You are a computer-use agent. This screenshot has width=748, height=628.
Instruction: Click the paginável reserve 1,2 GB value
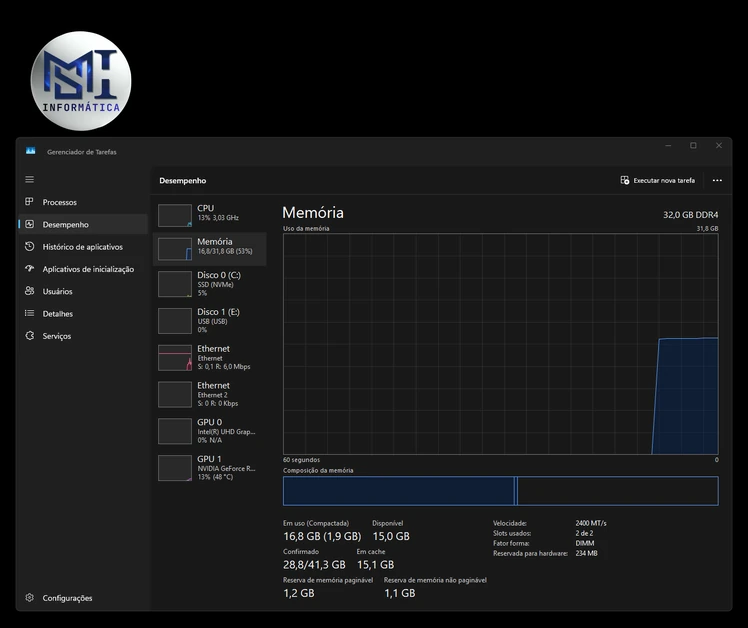(299, 593)
